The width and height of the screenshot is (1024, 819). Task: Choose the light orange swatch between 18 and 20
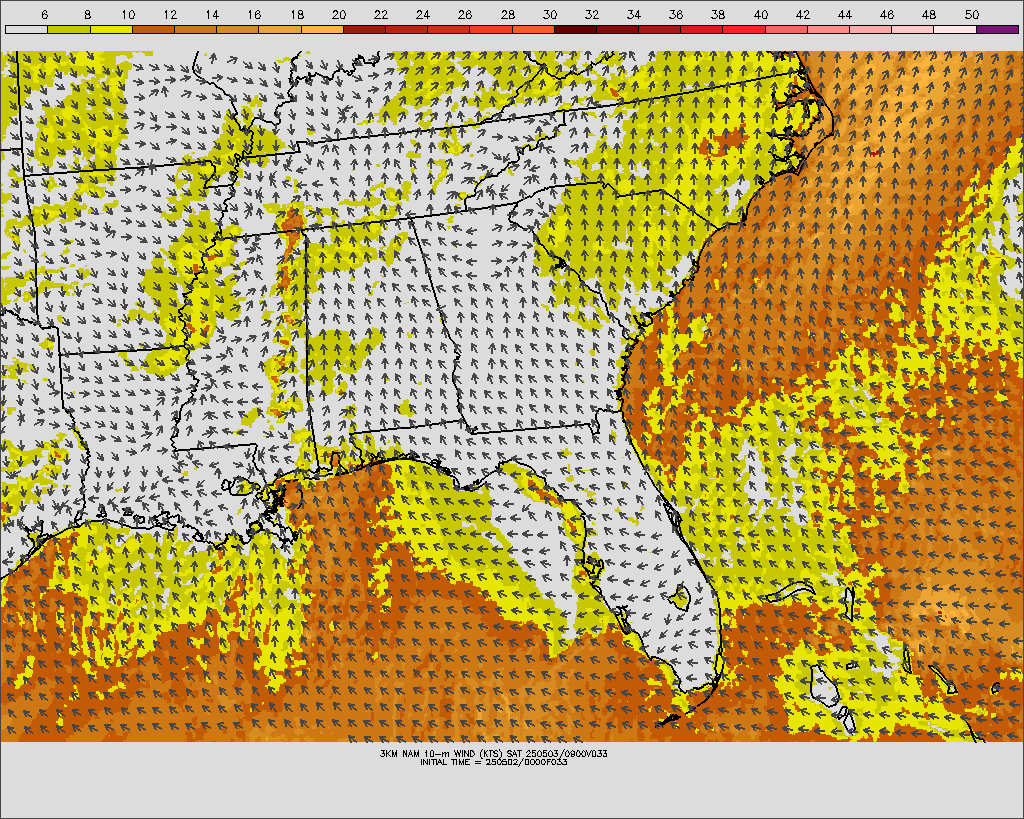(322, 29)
